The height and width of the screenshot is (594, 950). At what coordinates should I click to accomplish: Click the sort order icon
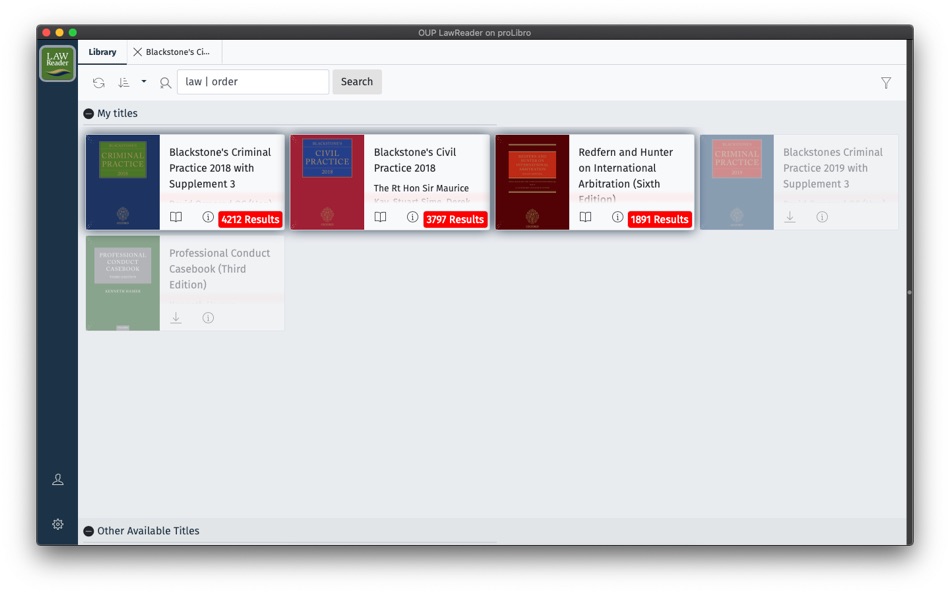click(x=124, y=82)
